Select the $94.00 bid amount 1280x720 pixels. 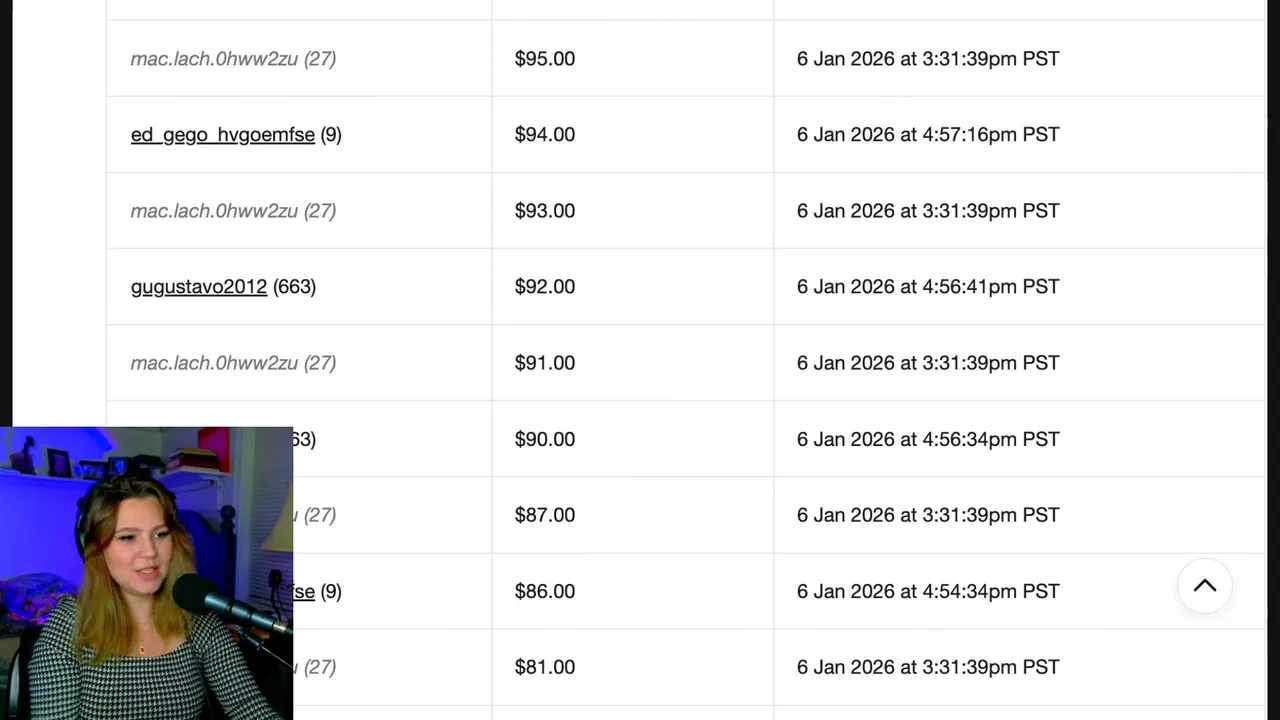coord(544,135)
